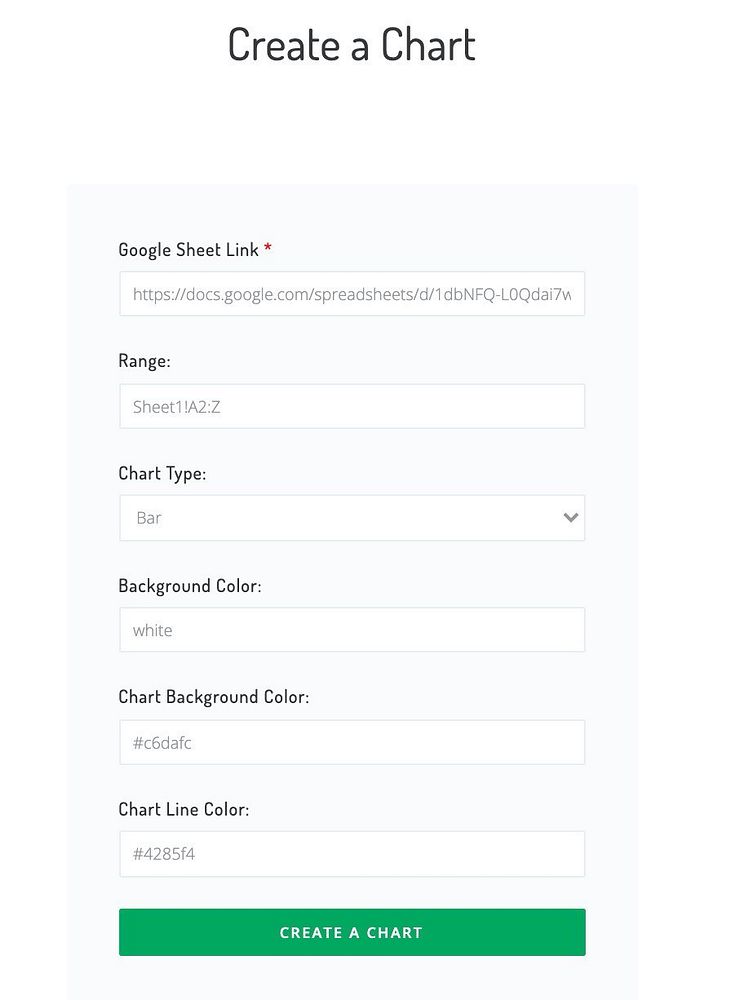731x1000 pixels.
Task: Click the 'Chart Line Color:' label
Action: (183, 809)
